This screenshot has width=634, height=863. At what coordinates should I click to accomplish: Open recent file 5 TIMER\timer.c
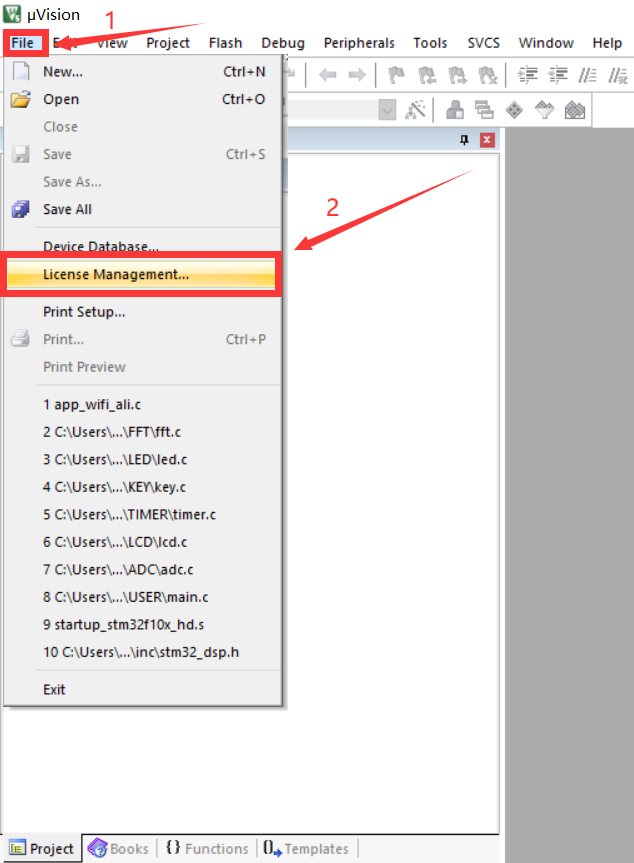[x=143, y=515]
